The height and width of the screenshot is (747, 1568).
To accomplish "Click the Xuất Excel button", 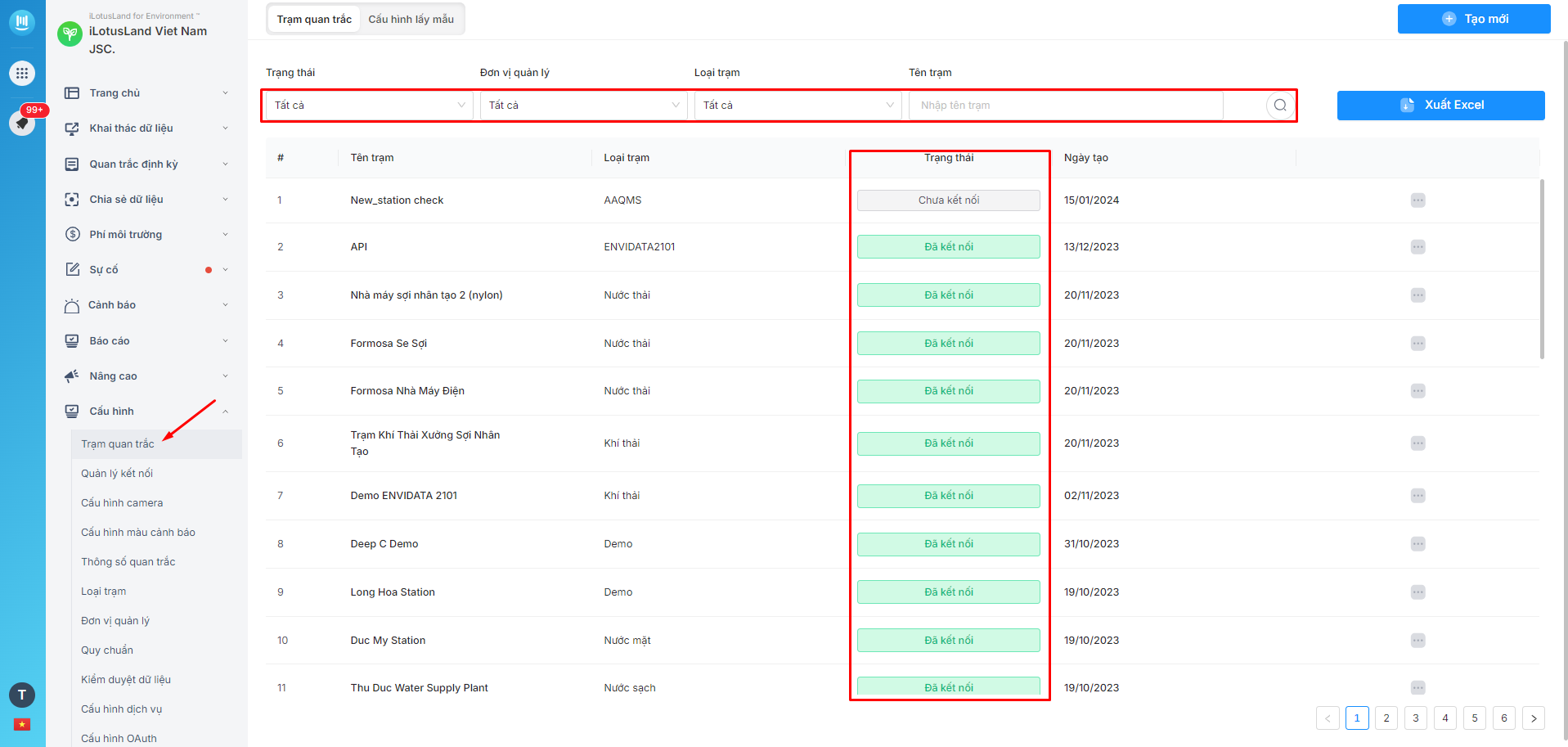I will pyautogui.click(x=1441, y=106).
